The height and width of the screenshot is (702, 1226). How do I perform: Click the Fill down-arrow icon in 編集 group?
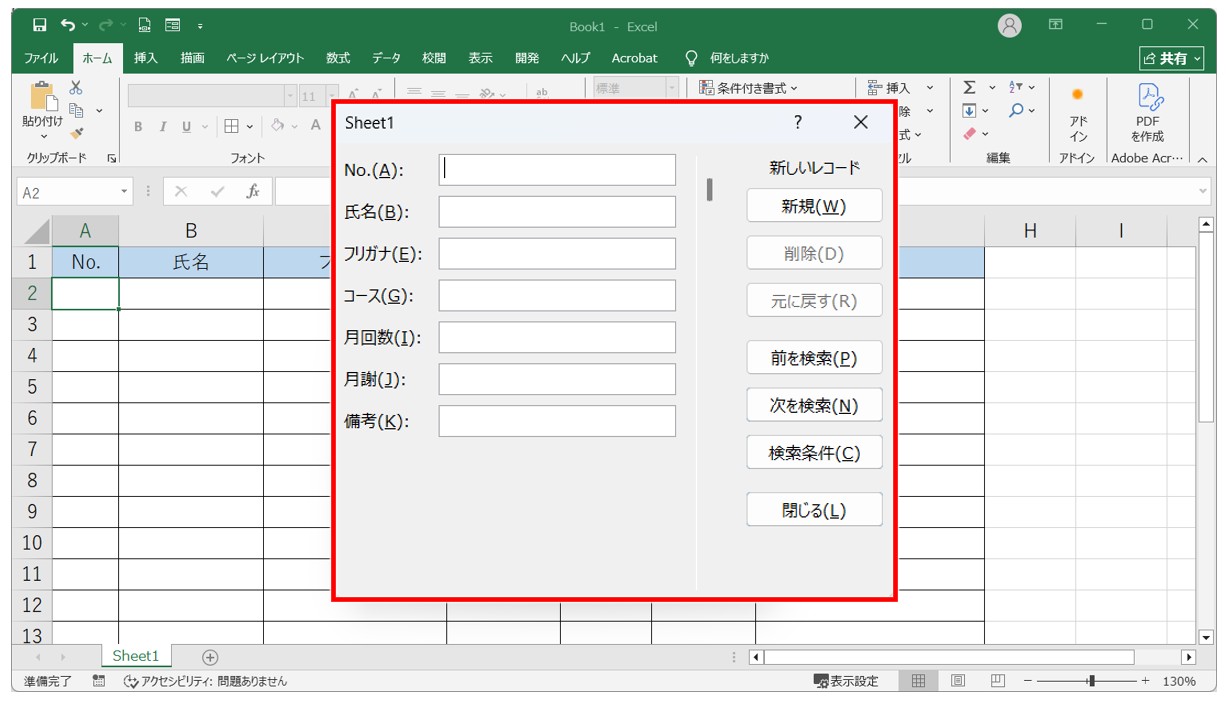(x=969, y=110)
